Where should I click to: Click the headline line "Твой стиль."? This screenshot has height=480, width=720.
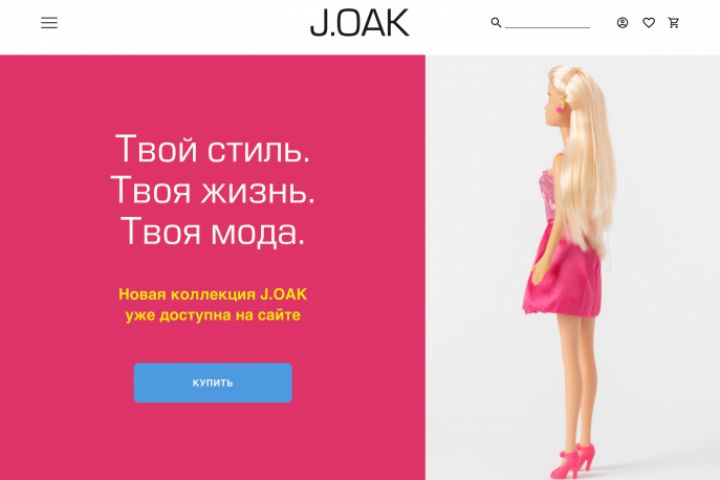[x=213, y=149]
